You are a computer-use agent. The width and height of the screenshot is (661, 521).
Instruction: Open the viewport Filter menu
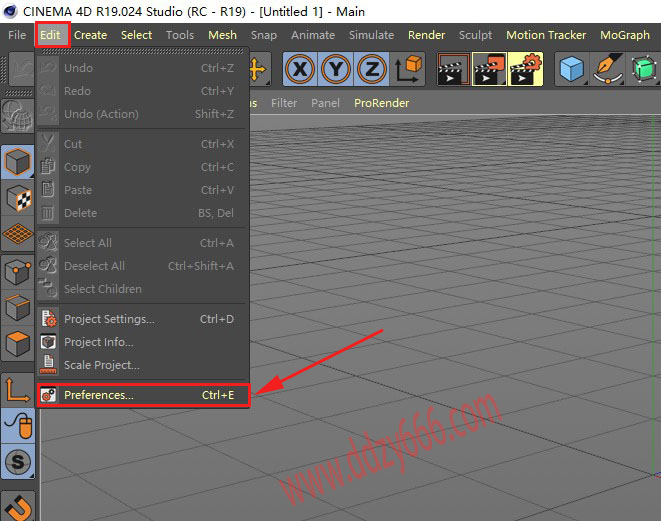(x=284, y=103)
